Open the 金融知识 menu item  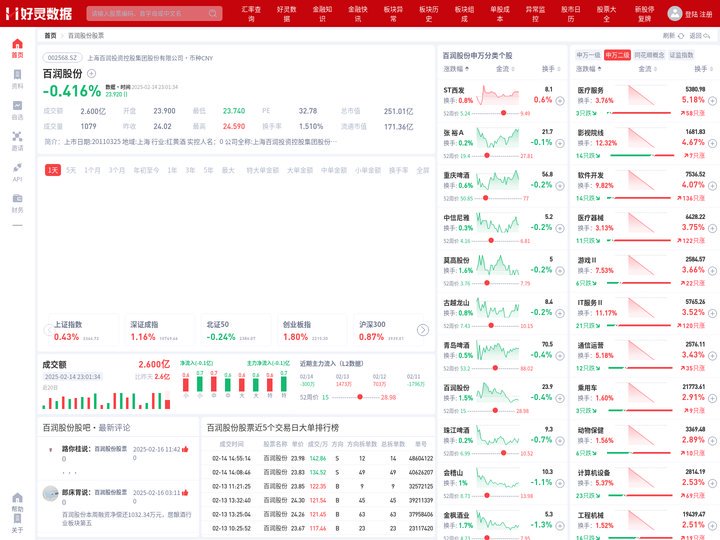point(322,14)
